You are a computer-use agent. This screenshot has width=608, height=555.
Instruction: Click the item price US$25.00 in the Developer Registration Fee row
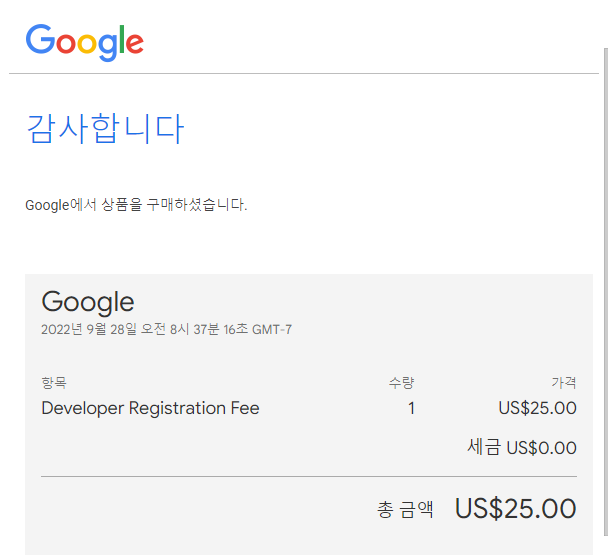coord(537,408)
